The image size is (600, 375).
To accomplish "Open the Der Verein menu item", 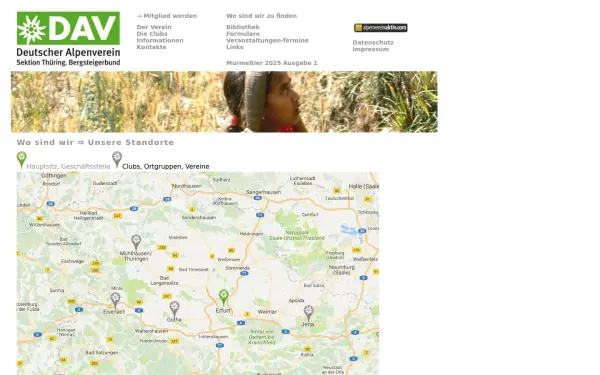I will coord(154,27).
